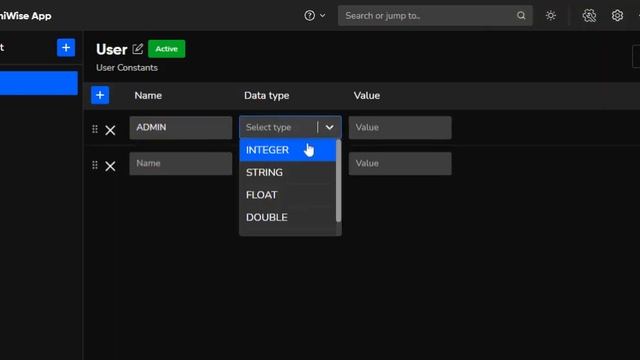Edit the User title pencil icon
Image resolution: width=640 pixels, height=360 pixels.
click(x=138, y=49)
